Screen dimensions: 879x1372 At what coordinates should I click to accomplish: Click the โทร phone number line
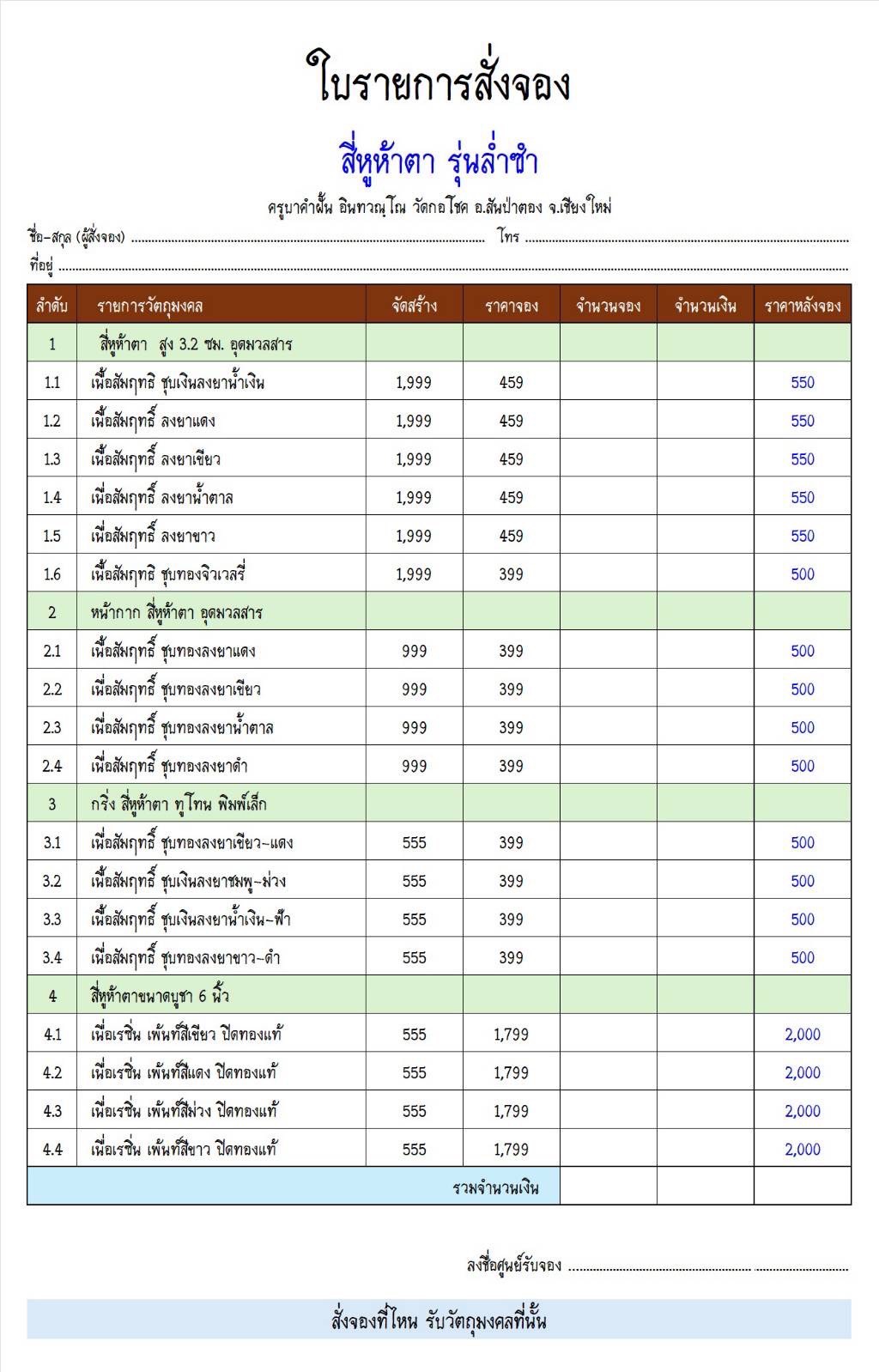tap(687, 240)
